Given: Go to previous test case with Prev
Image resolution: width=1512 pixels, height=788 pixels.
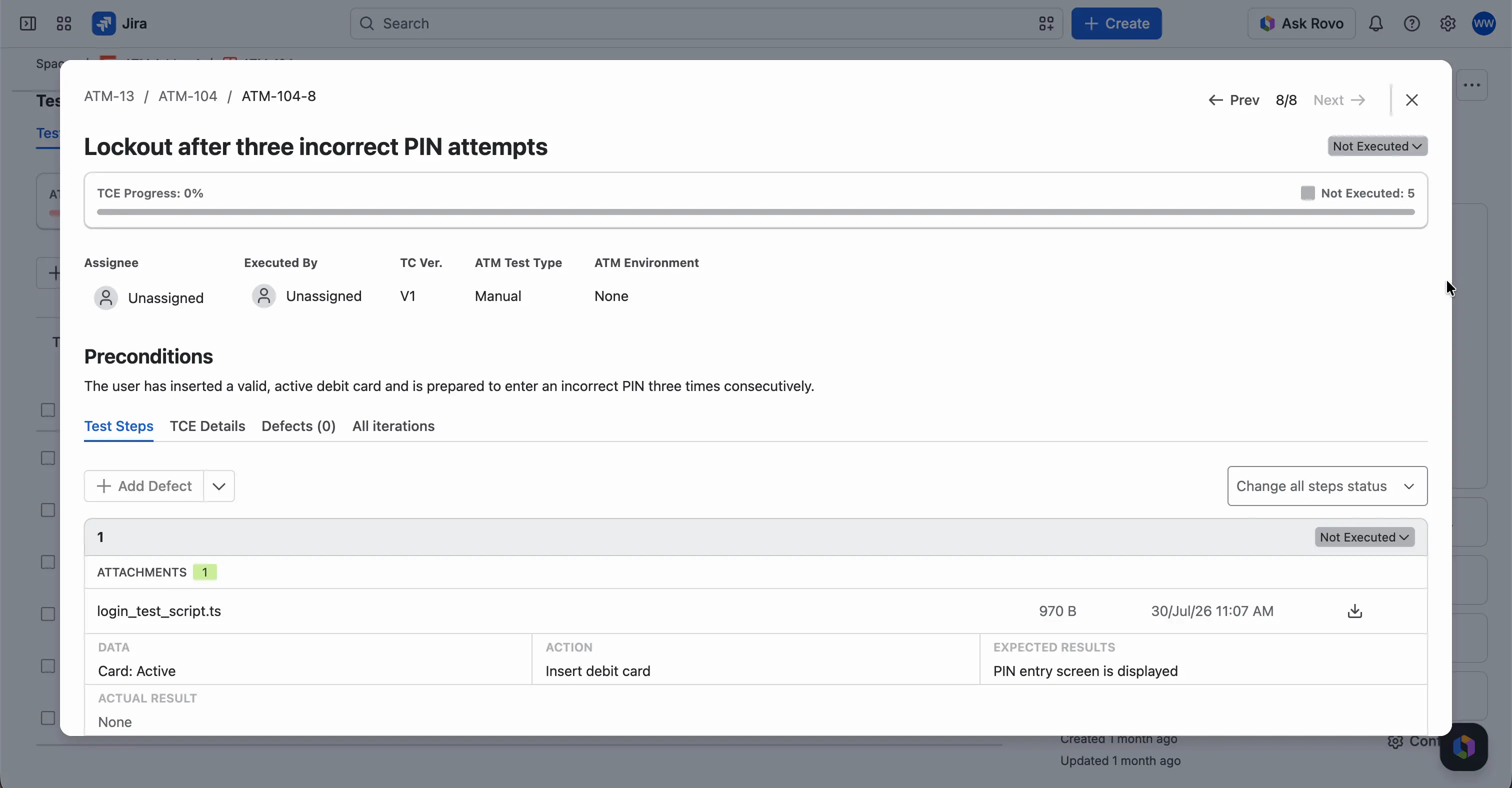Looking at the screenshot, I should coord(1234,100).
